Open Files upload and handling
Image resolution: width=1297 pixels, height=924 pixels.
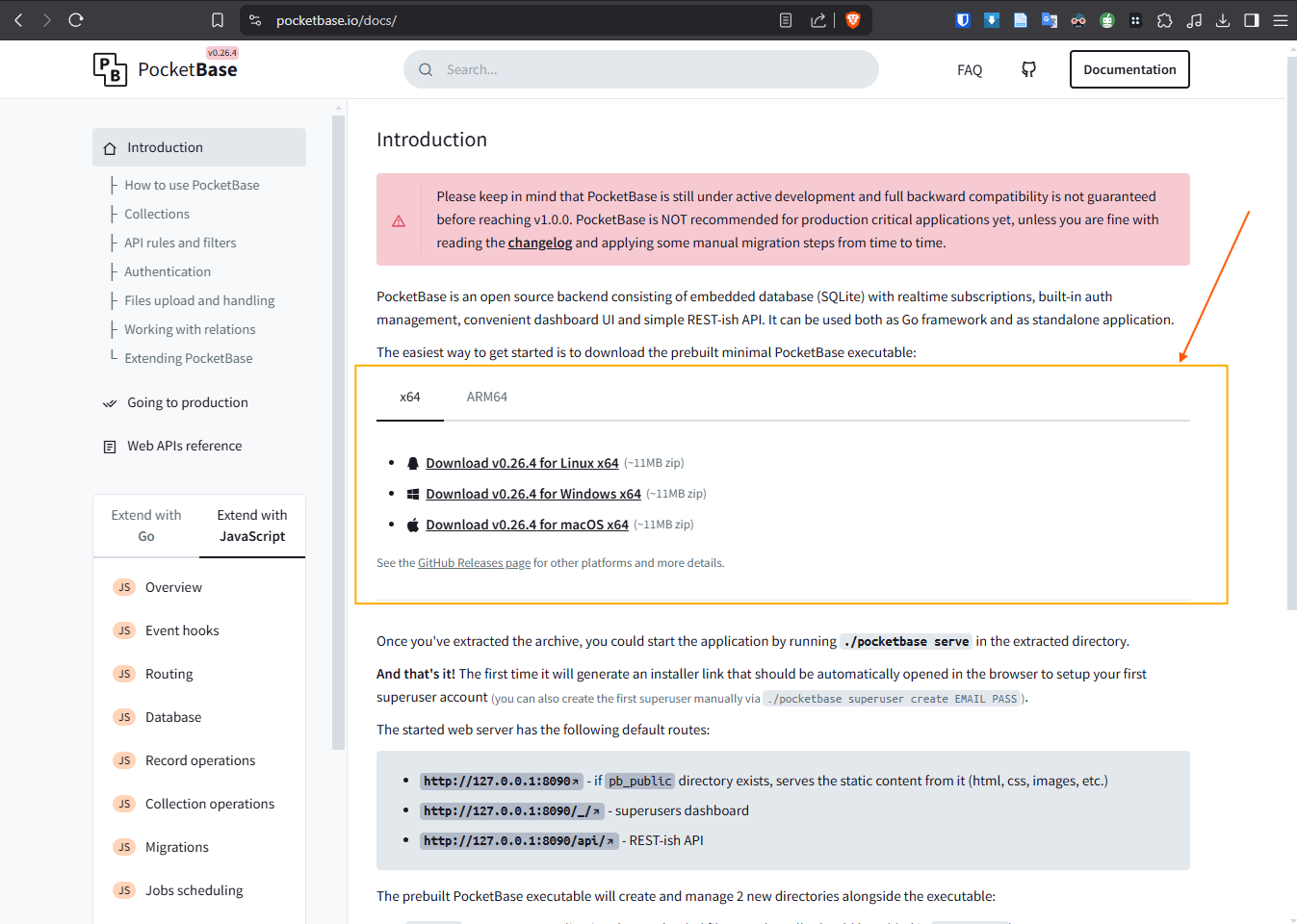click(199, 300)
